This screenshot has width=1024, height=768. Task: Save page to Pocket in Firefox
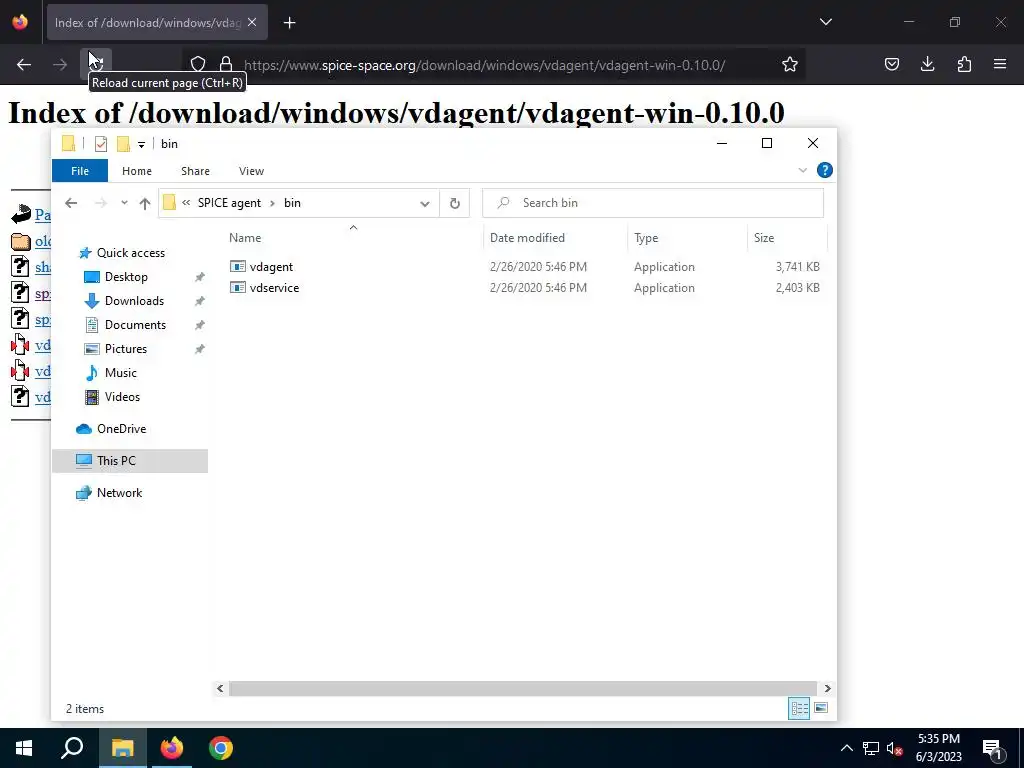tap(891, 65)
